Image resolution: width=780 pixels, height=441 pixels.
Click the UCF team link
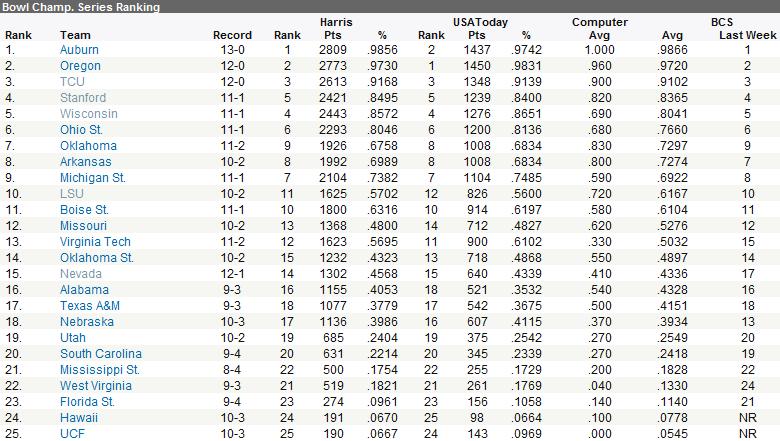(73, 433)
